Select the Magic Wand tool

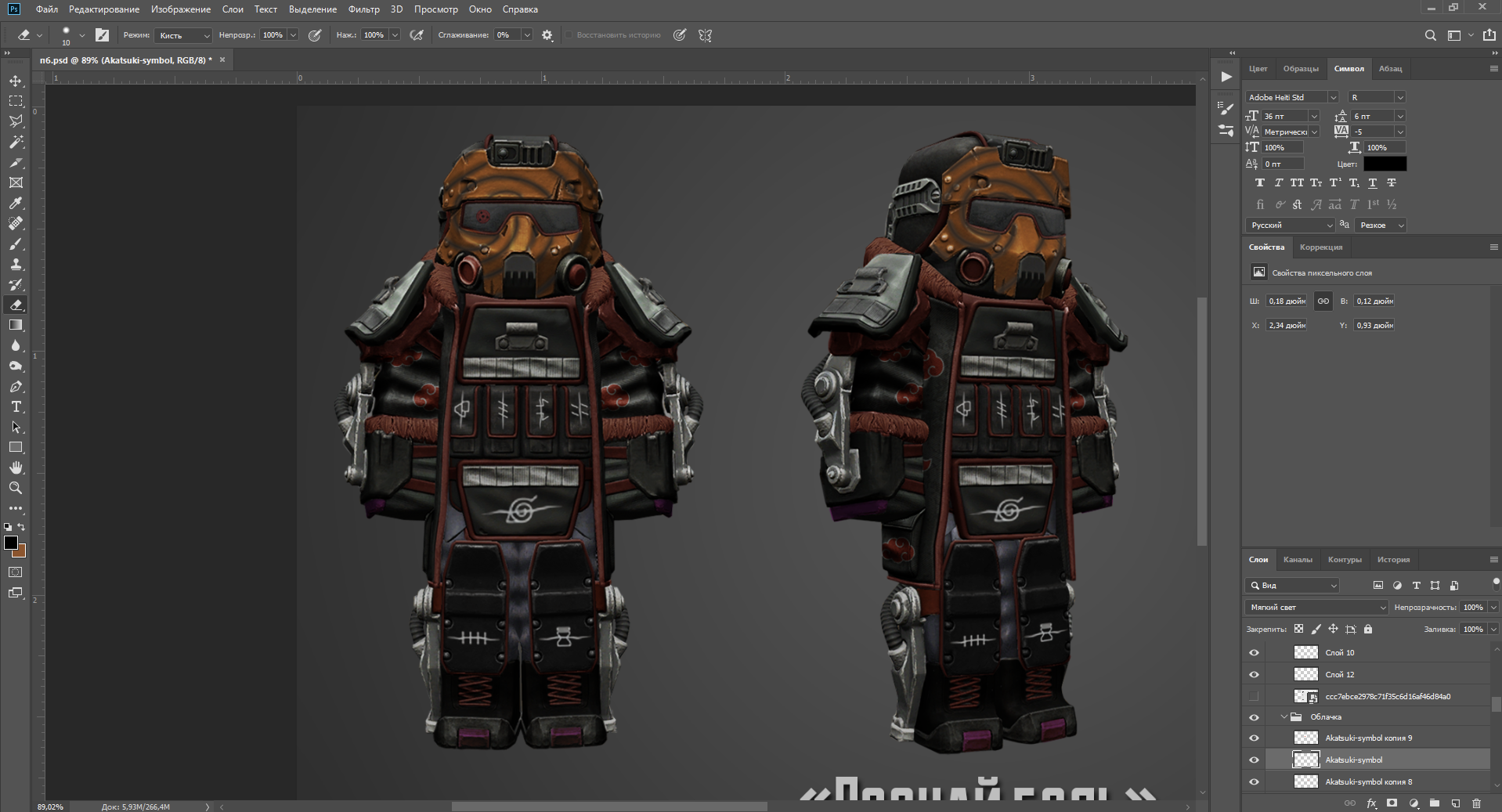pyautogui.click(x=16, y=142)
